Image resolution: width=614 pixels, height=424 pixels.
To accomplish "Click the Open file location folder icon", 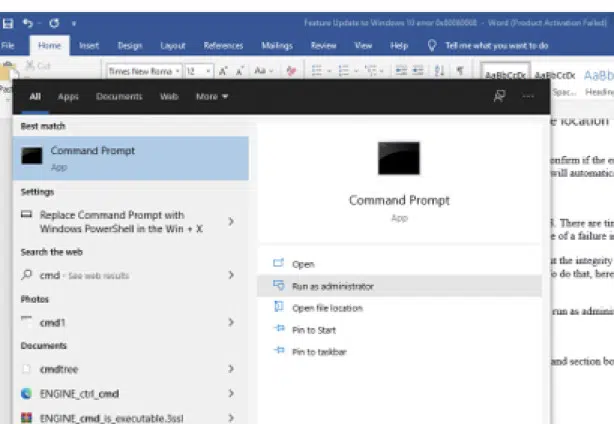I will tap(279, 307).
